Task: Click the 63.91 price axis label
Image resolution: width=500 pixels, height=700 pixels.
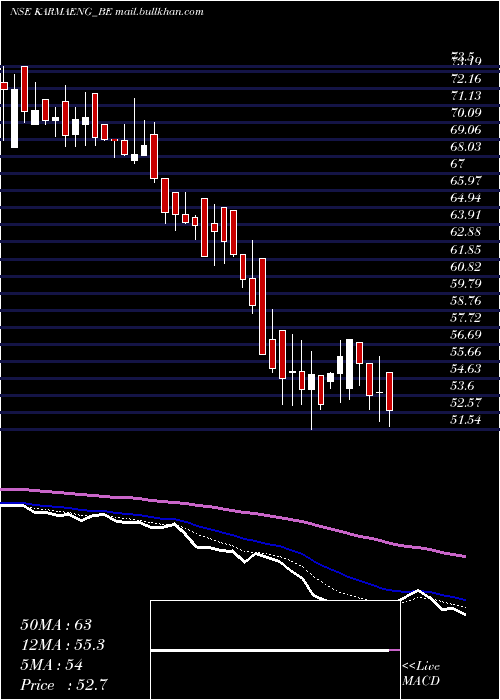Action: tap(467, 215)
